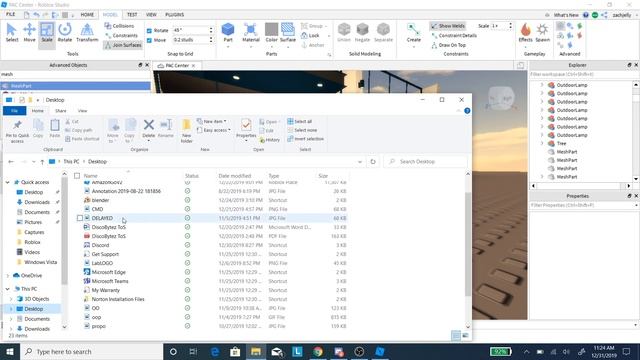Click Select all in File Explorer
This screenshot has width=640, height=360.
[x=300, y=121]
